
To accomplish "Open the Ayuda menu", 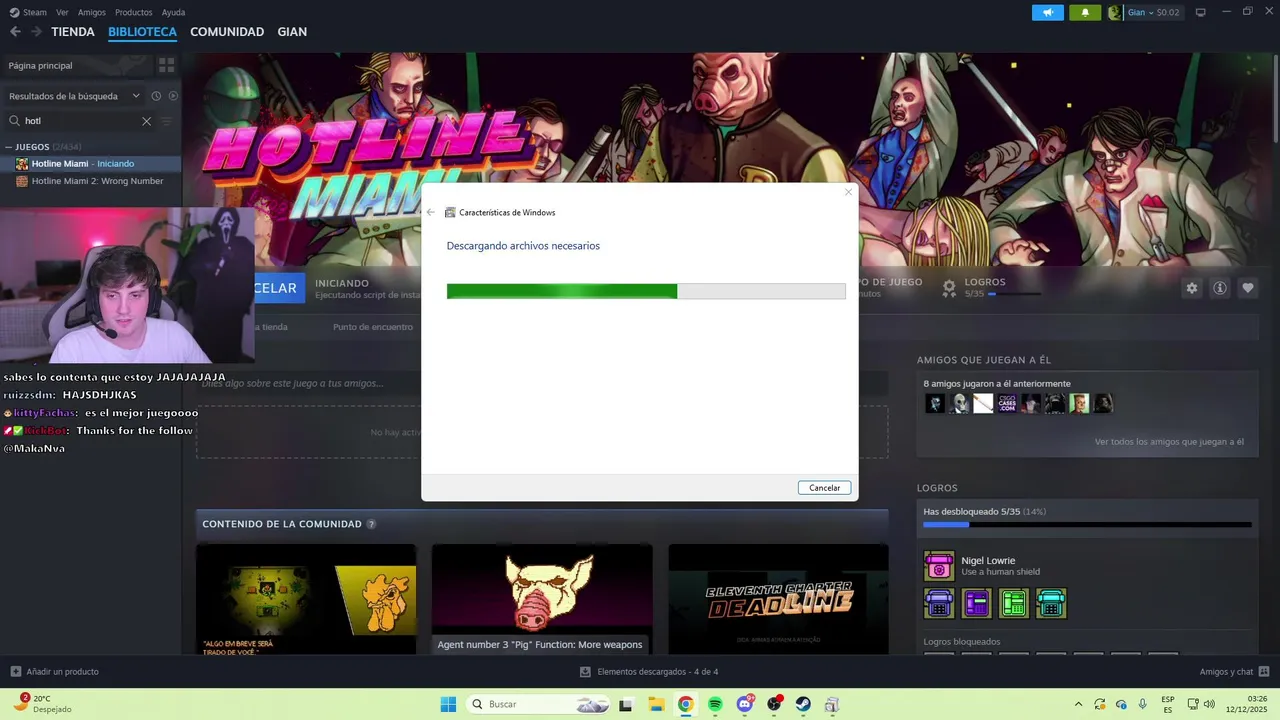I will click(173, 12).
